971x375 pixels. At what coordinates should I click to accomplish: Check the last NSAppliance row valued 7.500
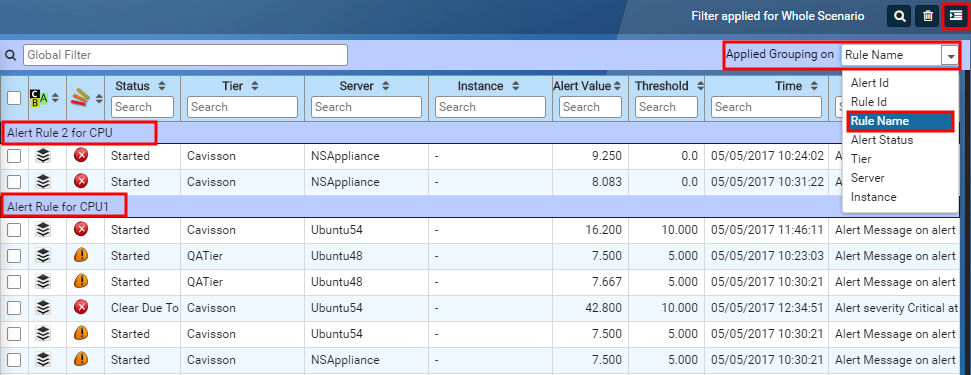tap(14, 359)
